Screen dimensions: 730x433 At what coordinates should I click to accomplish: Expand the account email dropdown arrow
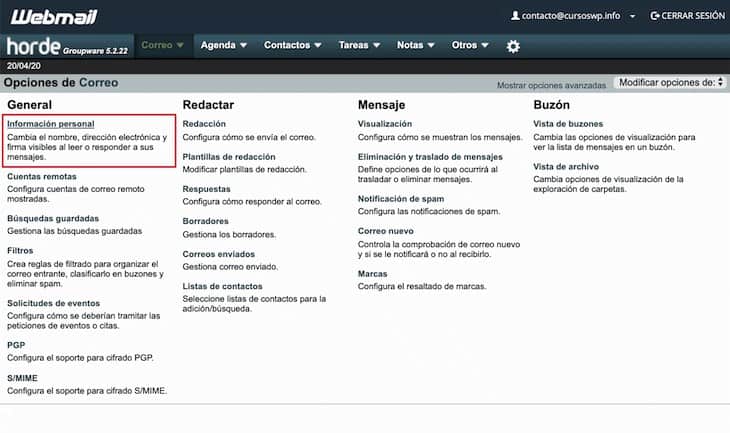(x=633, y=17)
